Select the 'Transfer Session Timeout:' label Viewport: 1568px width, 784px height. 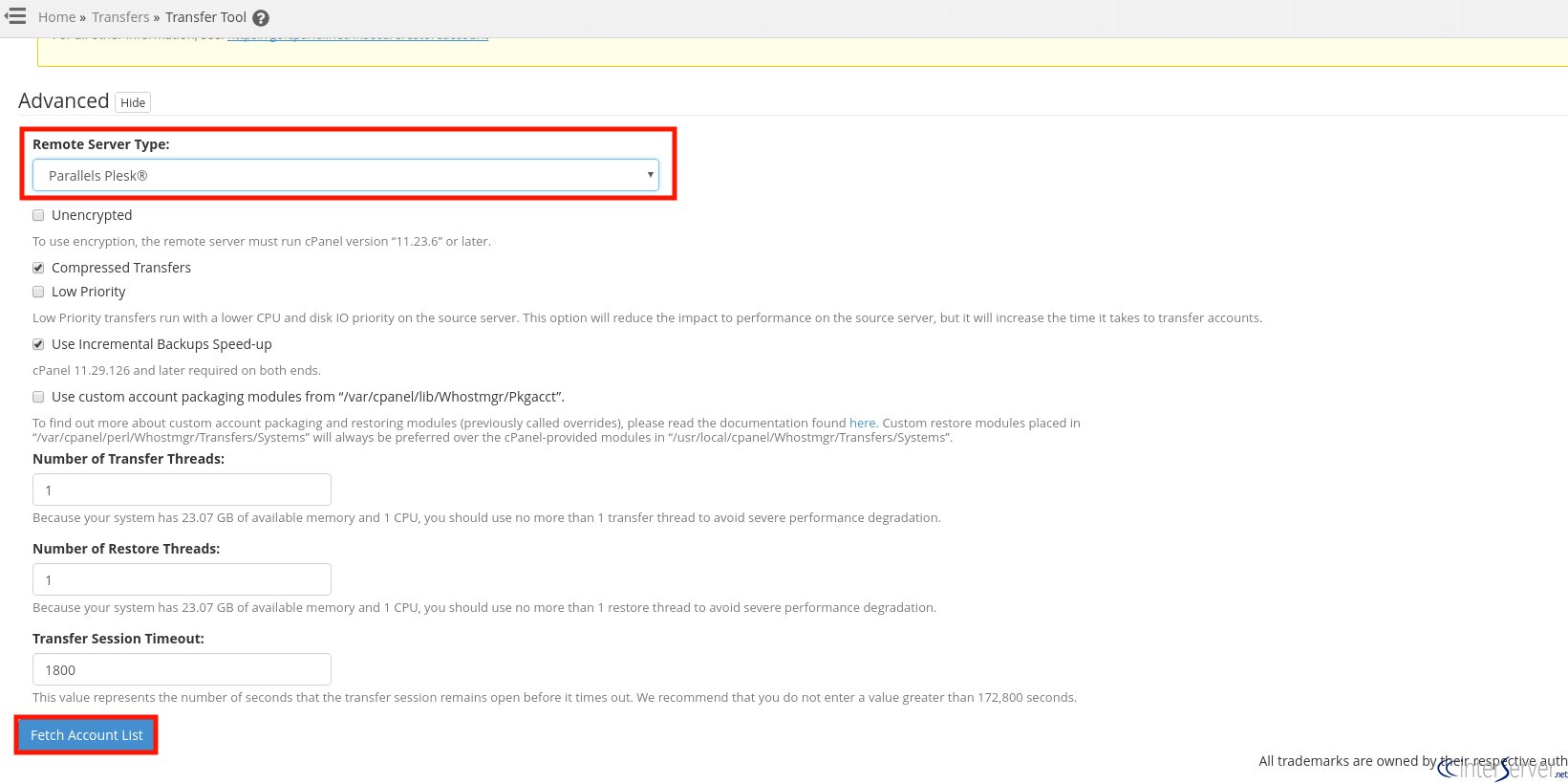pyautogui.click(x=118, y=639)
